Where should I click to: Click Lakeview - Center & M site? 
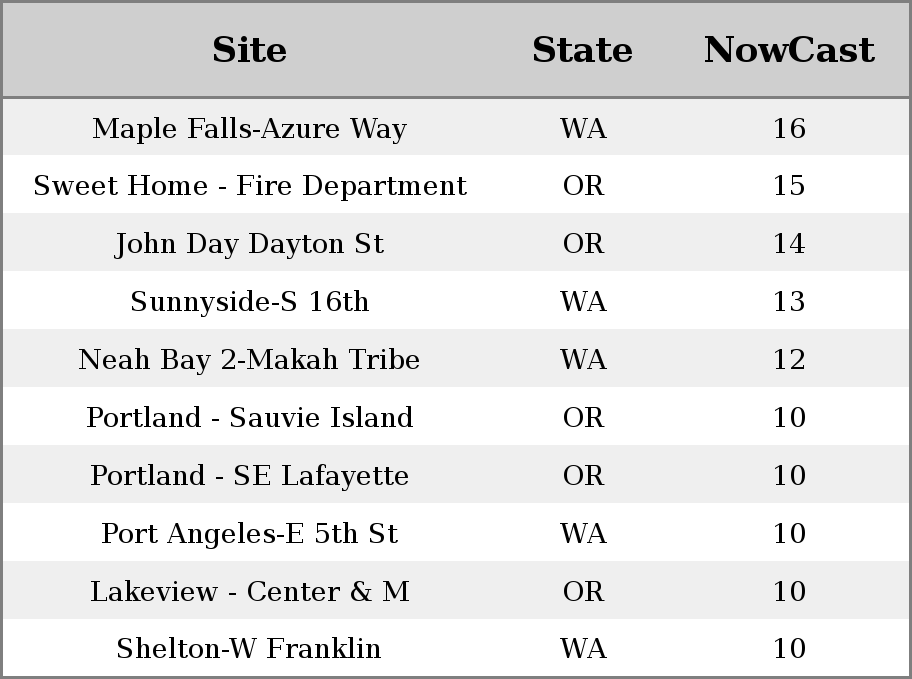tap(249, 592)
